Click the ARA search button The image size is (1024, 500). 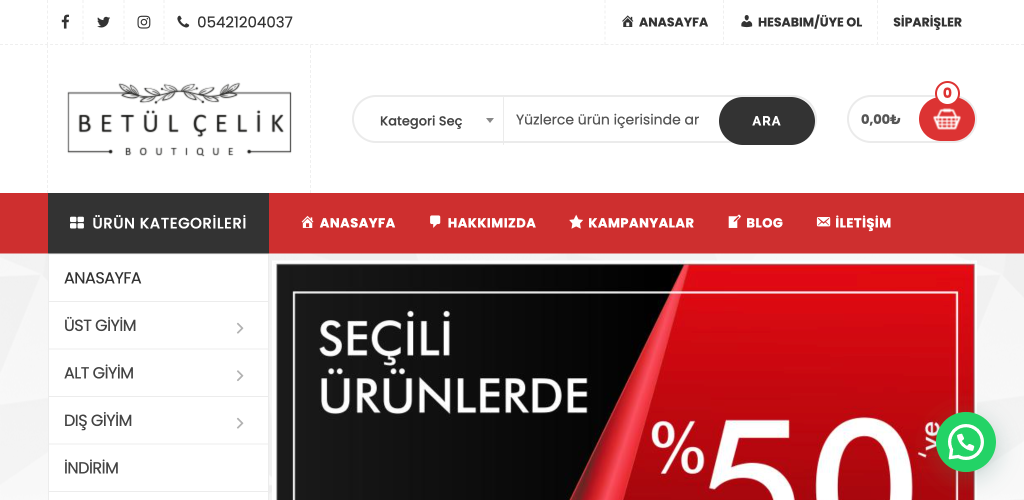pos(767,121)
